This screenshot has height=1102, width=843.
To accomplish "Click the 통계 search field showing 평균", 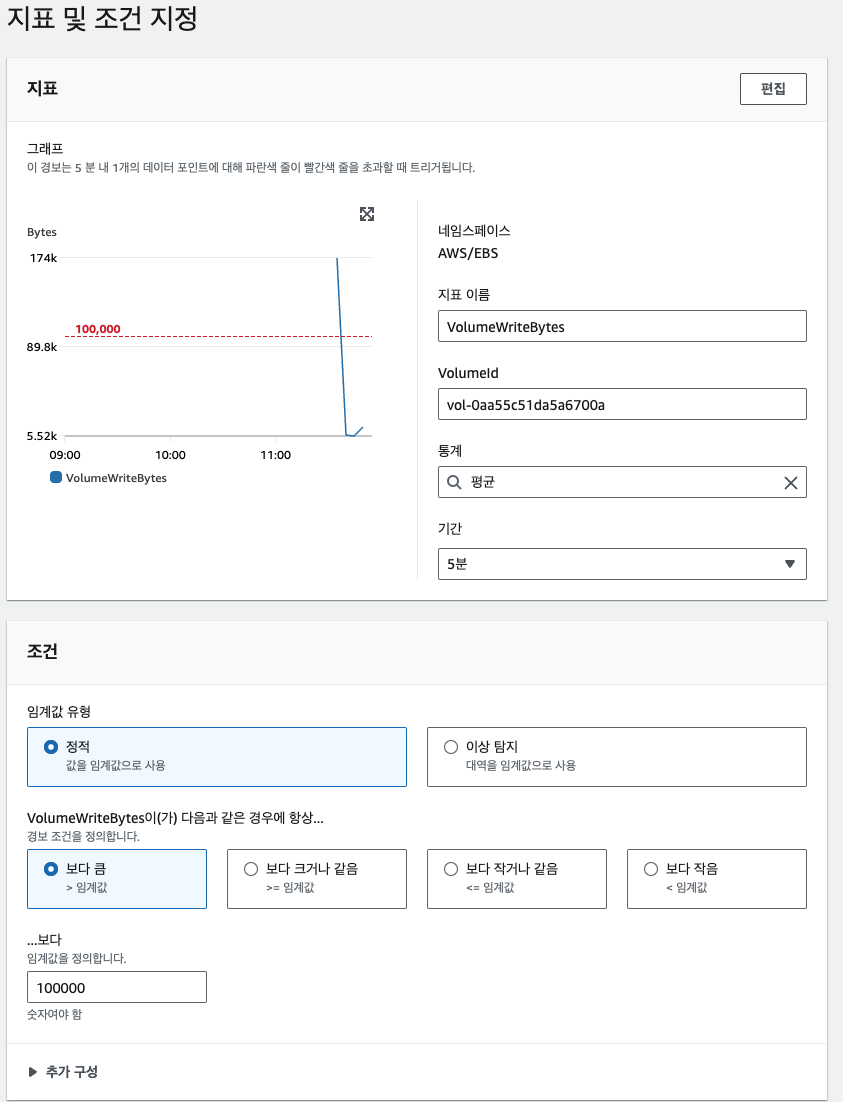I will pyautogui.click(x=622, y=482).
